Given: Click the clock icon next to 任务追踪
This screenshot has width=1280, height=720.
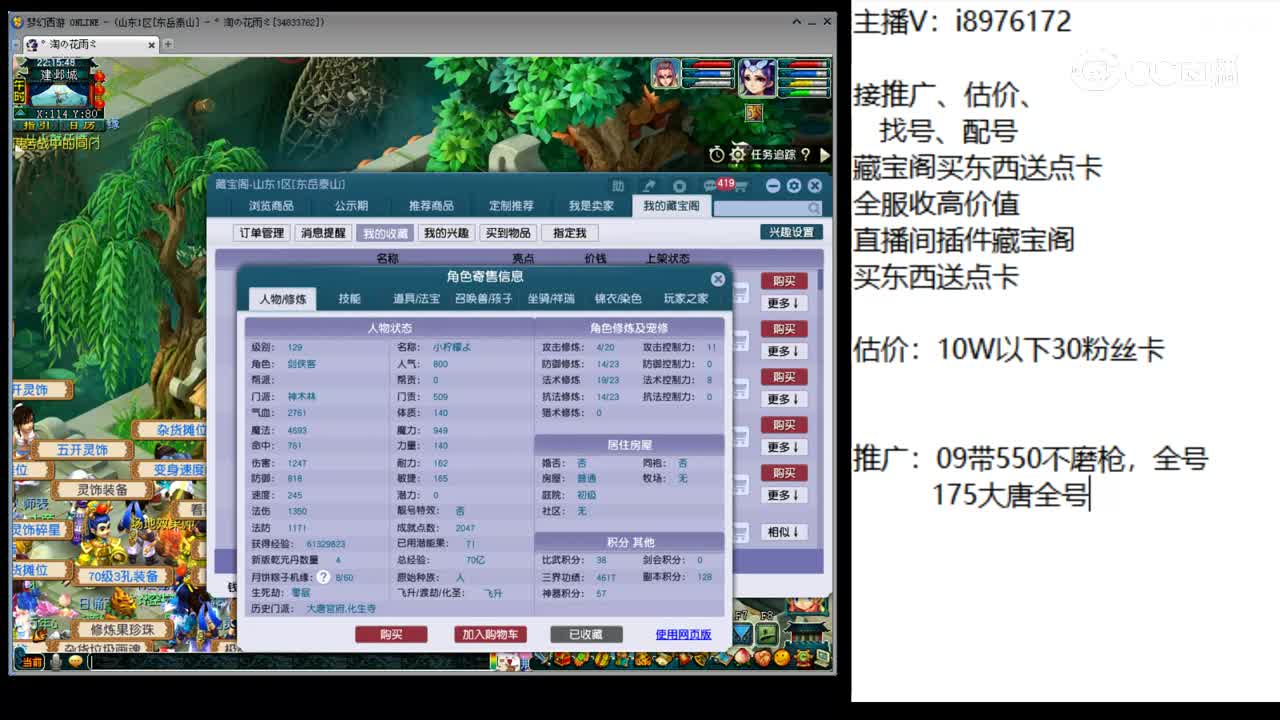Looking at the screenshot, I should point(717,155).
